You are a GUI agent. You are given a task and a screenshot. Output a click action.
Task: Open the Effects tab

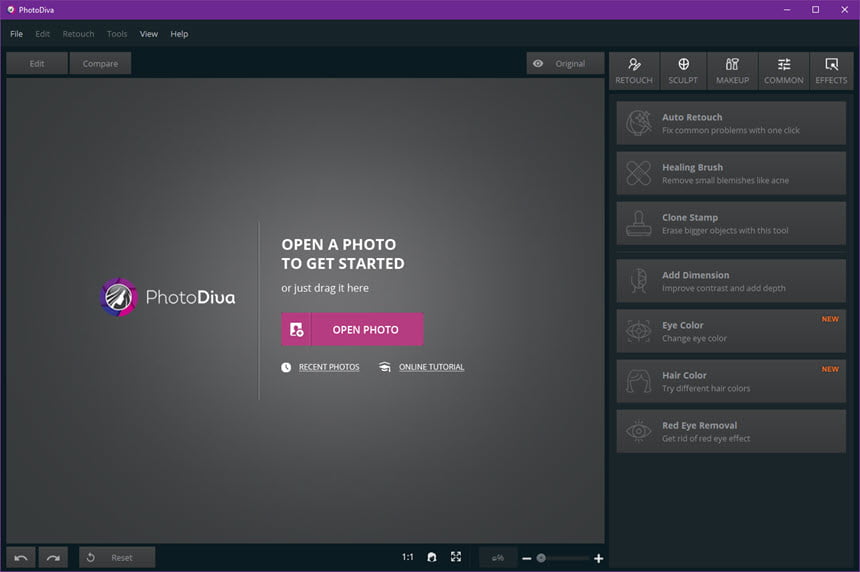tap(831, 71)
